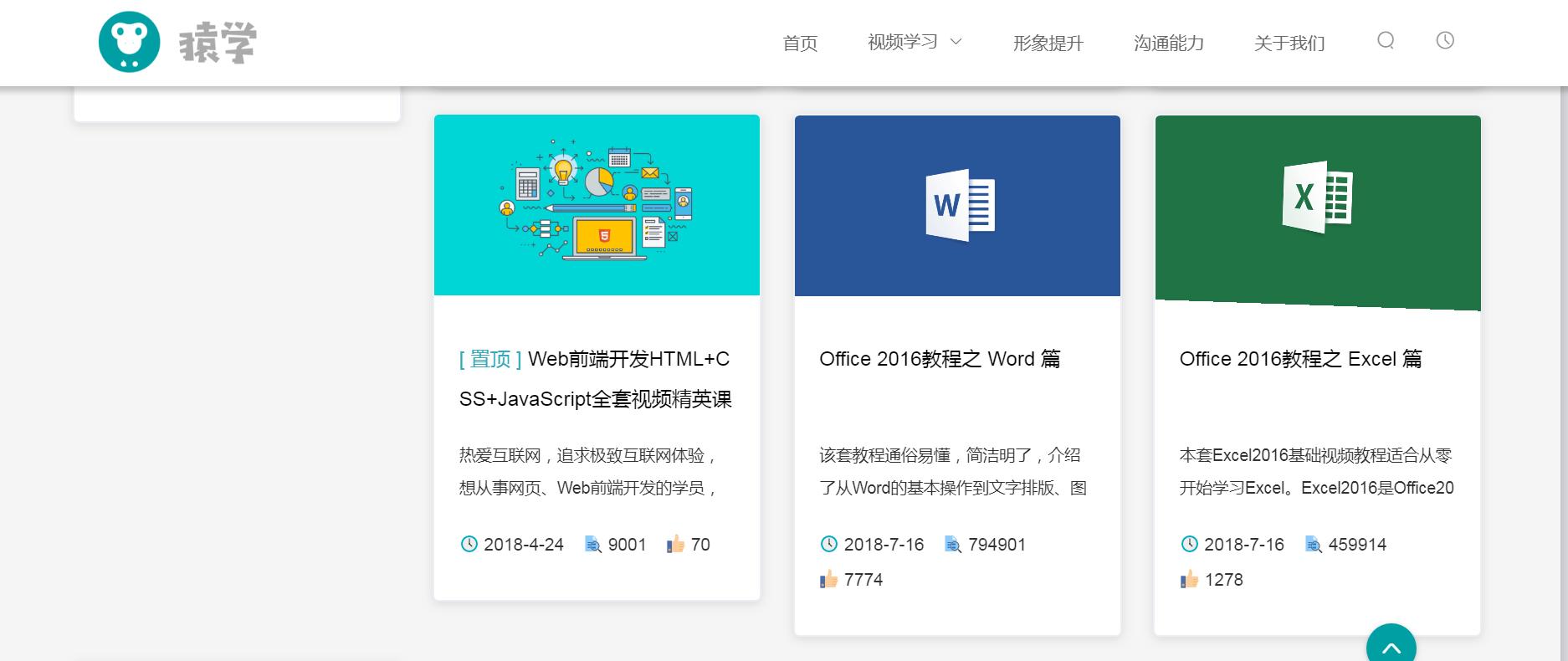Select 沟通能力 in the navigation
Screen dimensions: 1568x661
pyautogui.click(x=1169, y=43)
